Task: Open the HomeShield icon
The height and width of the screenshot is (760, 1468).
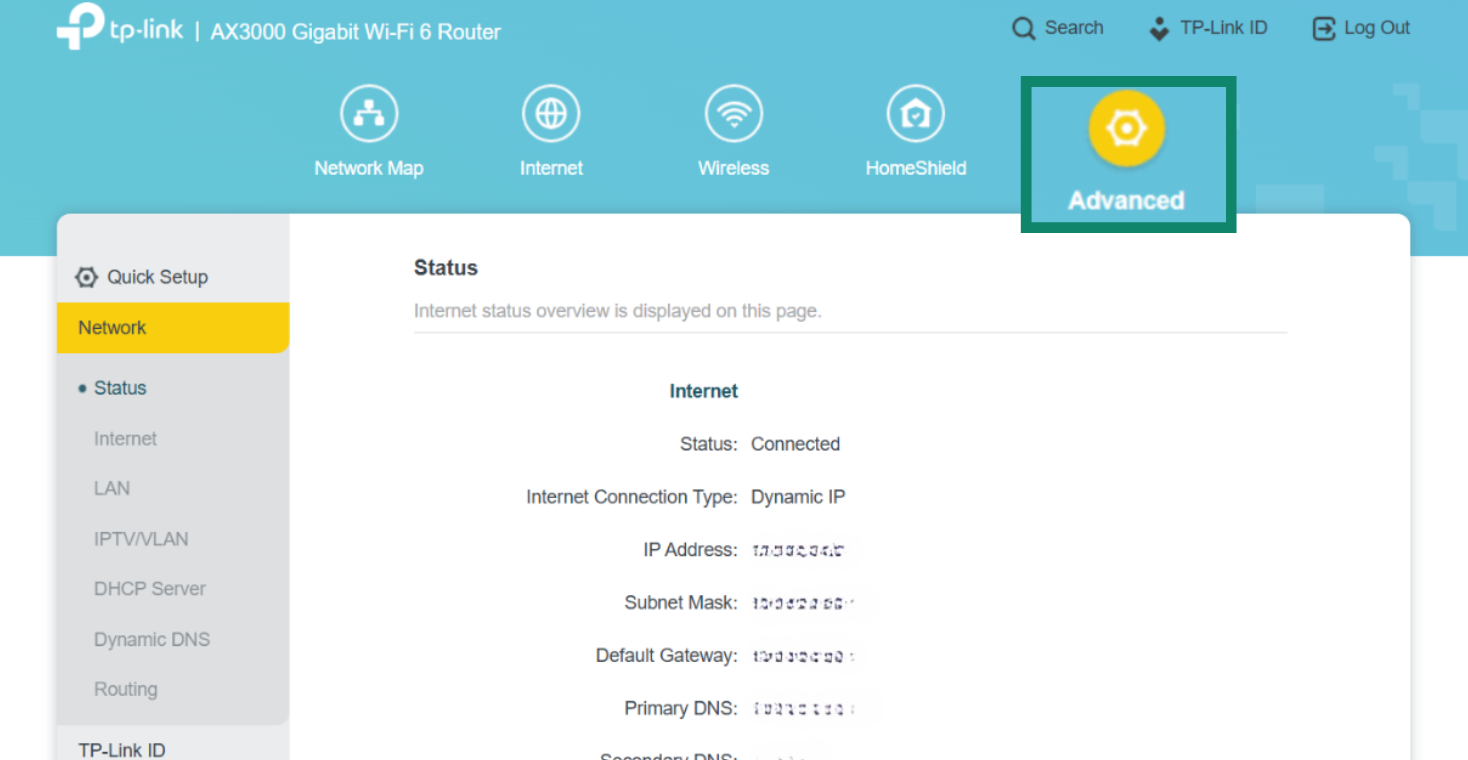Action: [x=915, y=114]
